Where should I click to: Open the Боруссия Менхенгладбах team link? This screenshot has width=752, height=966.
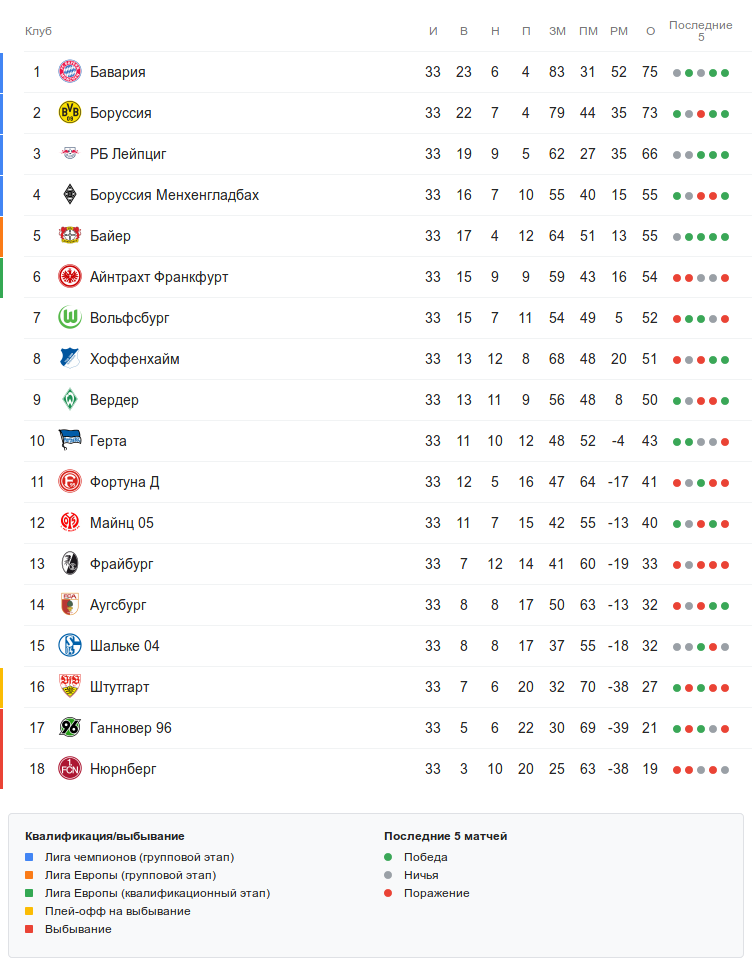point(174,195)
